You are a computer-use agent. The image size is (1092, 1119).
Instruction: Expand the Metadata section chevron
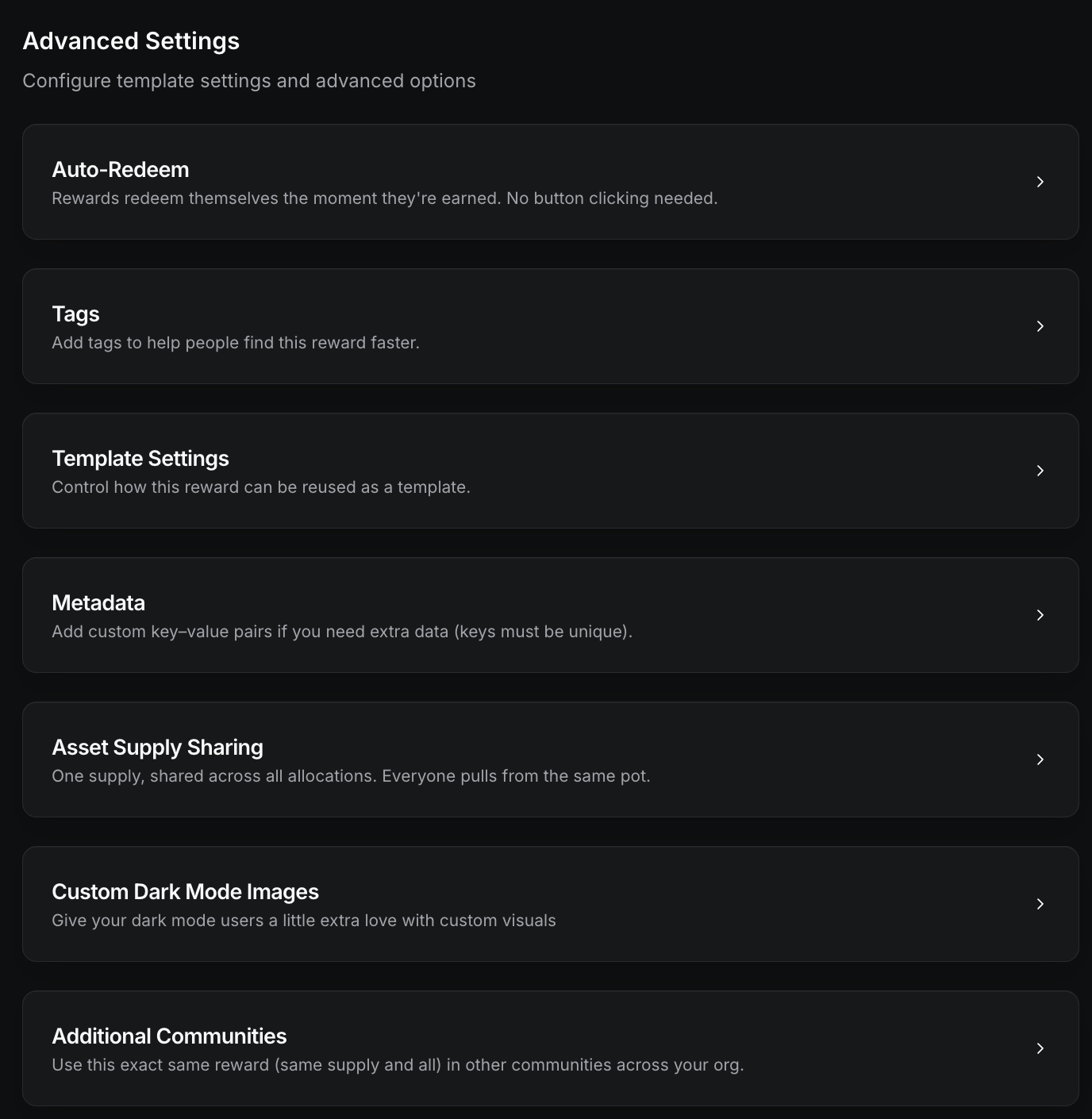click(1040, 614)
